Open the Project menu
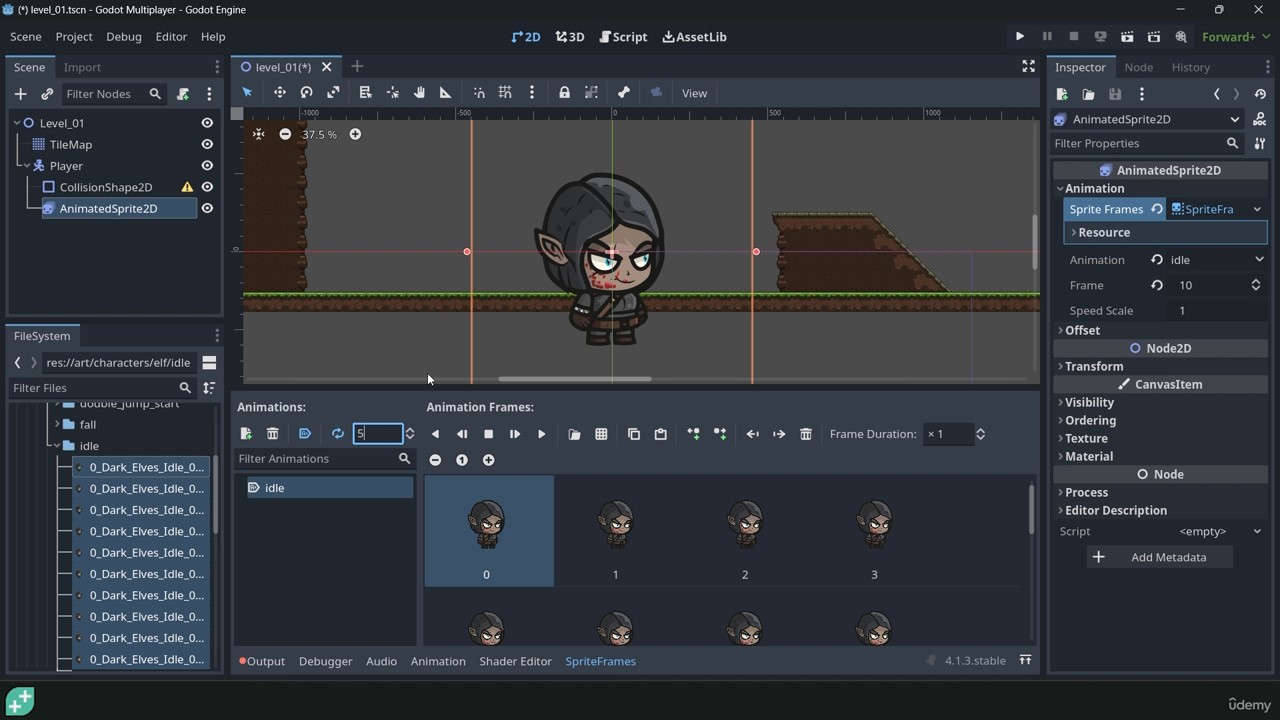The image size is (1280, 720). point(74,37)
